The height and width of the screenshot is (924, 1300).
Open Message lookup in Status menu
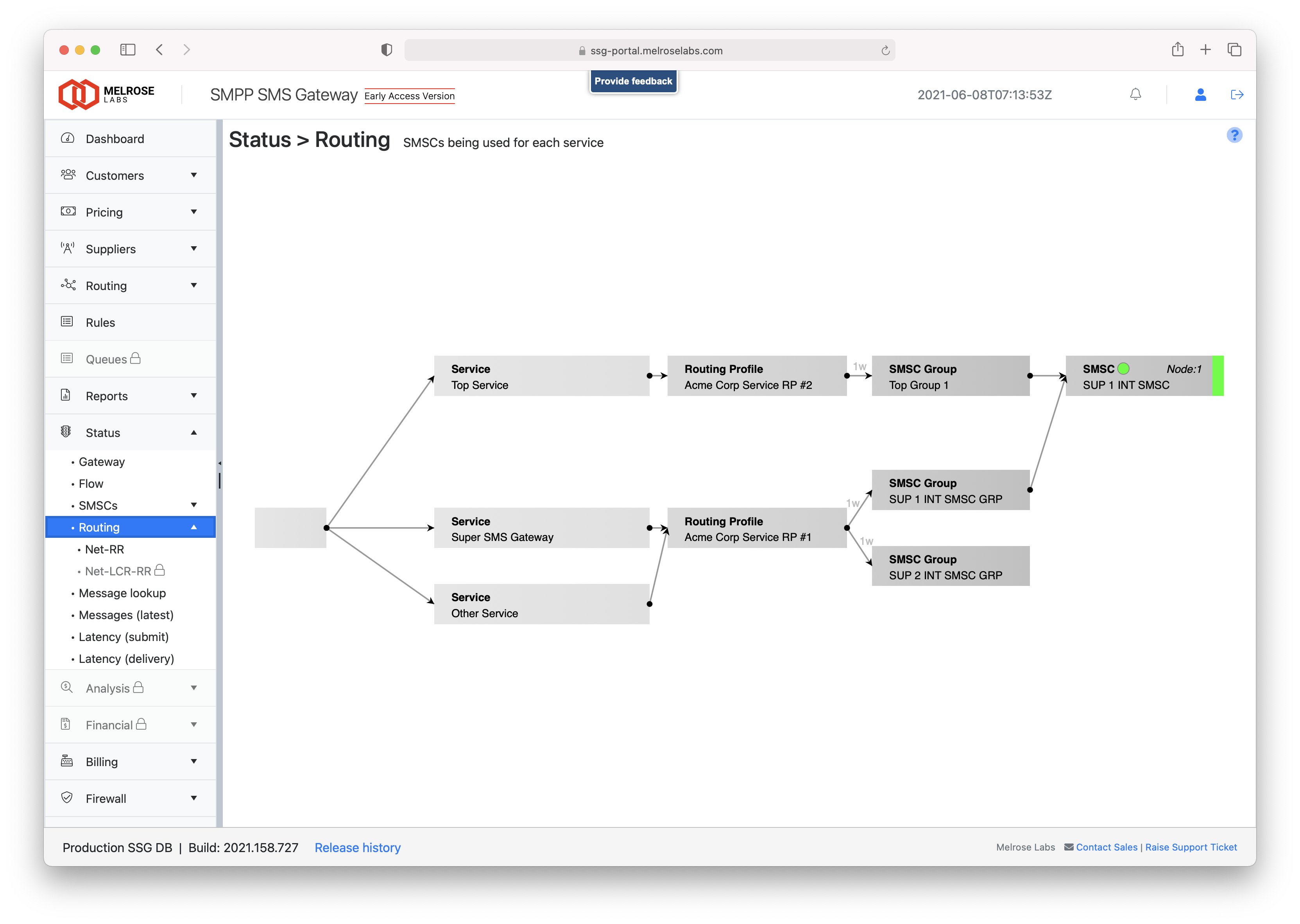pyautogui.click(x=122, y=593)
